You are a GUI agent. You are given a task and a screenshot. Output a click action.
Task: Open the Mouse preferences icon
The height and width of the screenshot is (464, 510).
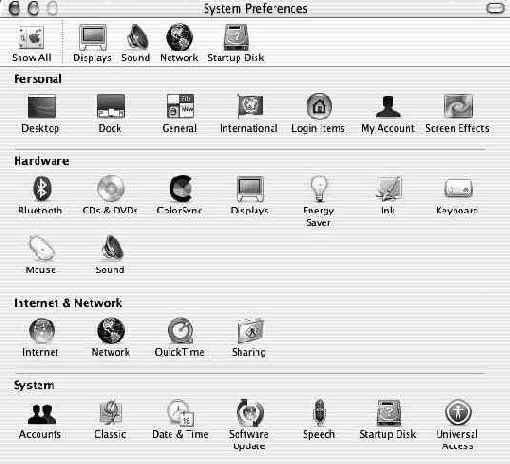pos(41,247)
